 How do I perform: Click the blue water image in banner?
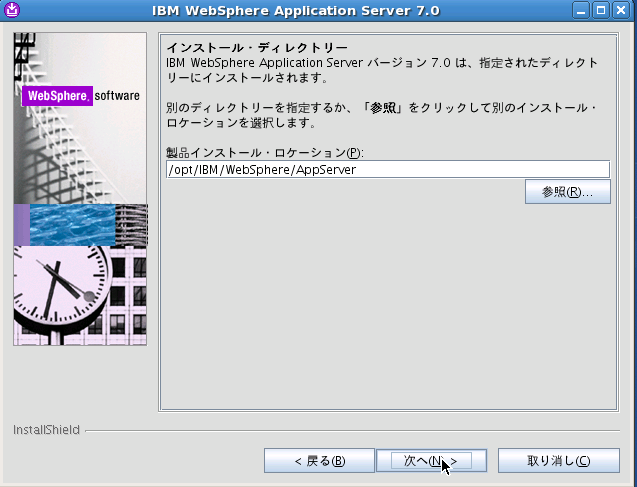[x=70, y=225]
